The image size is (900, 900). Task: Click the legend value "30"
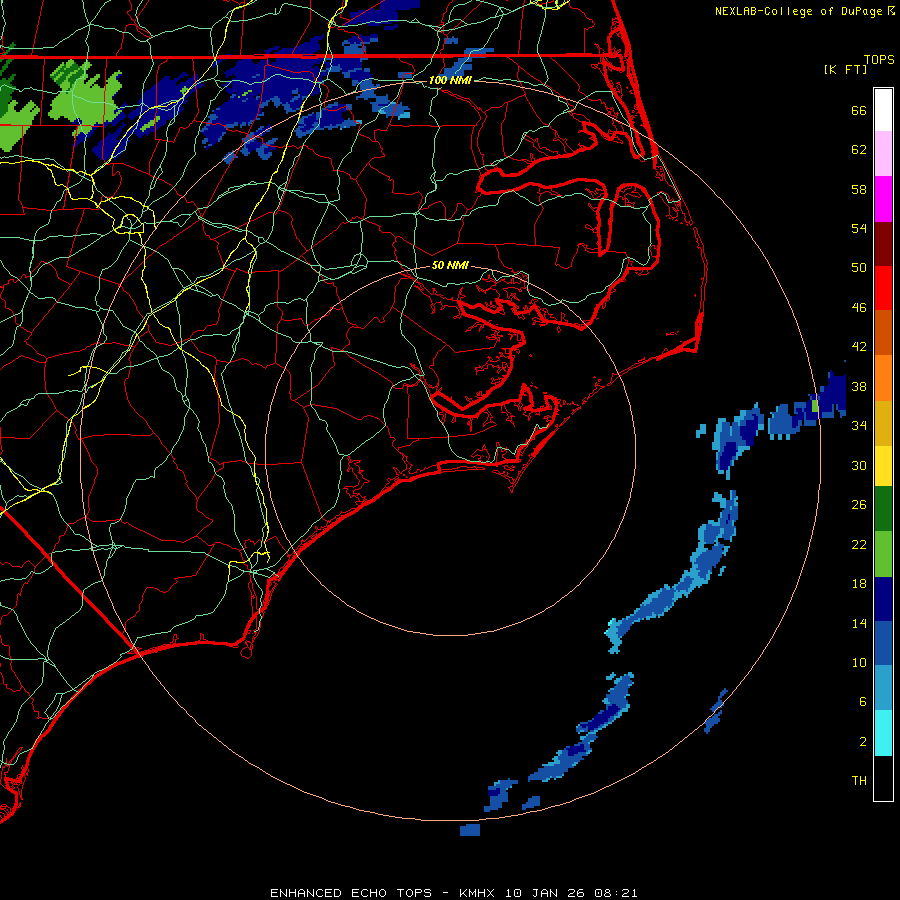[859, 465]
